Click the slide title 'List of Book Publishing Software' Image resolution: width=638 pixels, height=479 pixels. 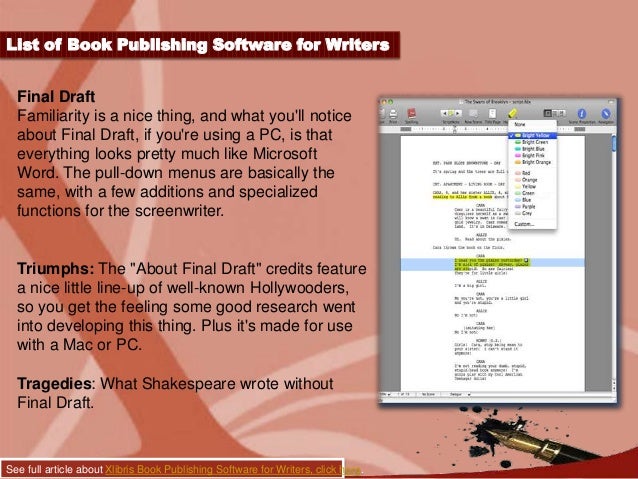point(198,44)
